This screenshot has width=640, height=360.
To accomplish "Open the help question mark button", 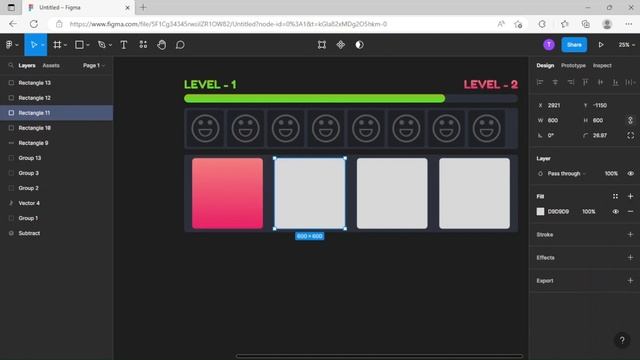I will pos(622,340).
